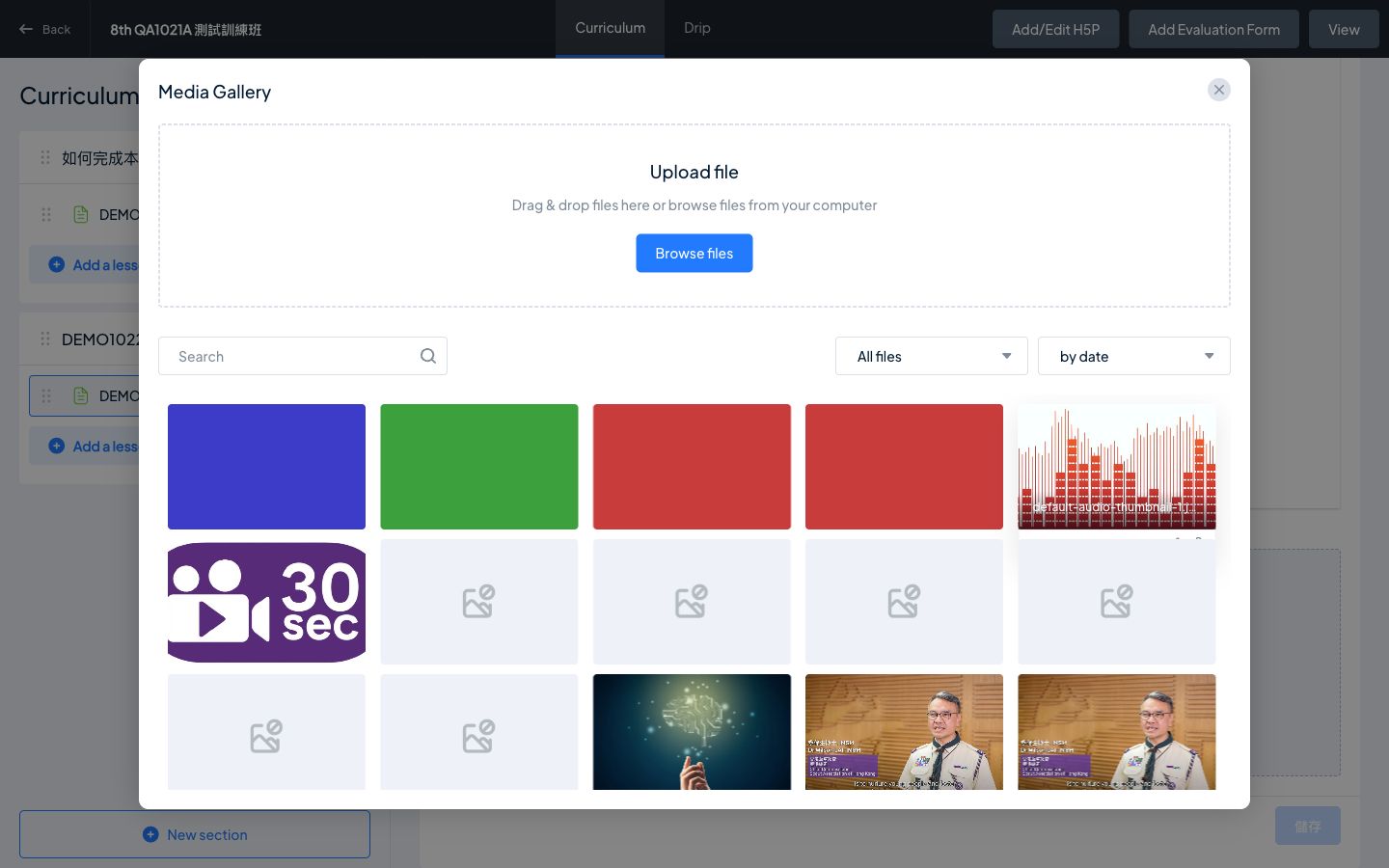
Task: Click the by date dropdown arrow
Action: [x=1209, y=356]
